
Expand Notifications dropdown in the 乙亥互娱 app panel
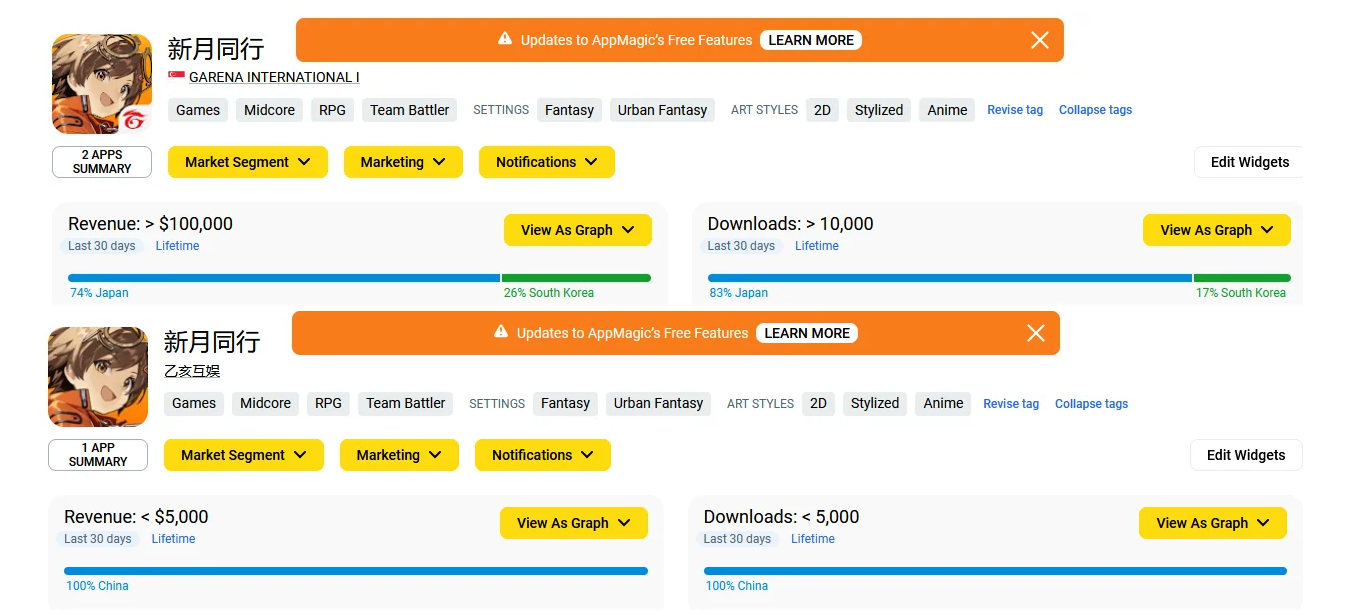543,455
